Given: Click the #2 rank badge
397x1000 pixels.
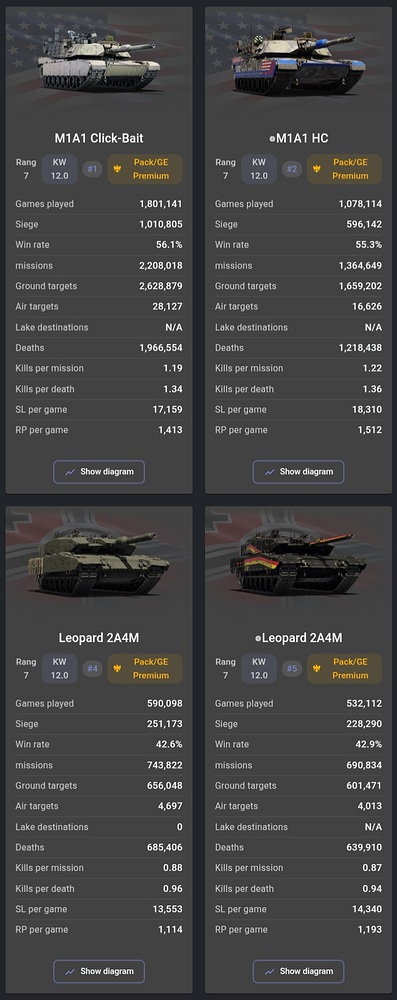Looking at the screenshot, I should (x=292, y=169).
